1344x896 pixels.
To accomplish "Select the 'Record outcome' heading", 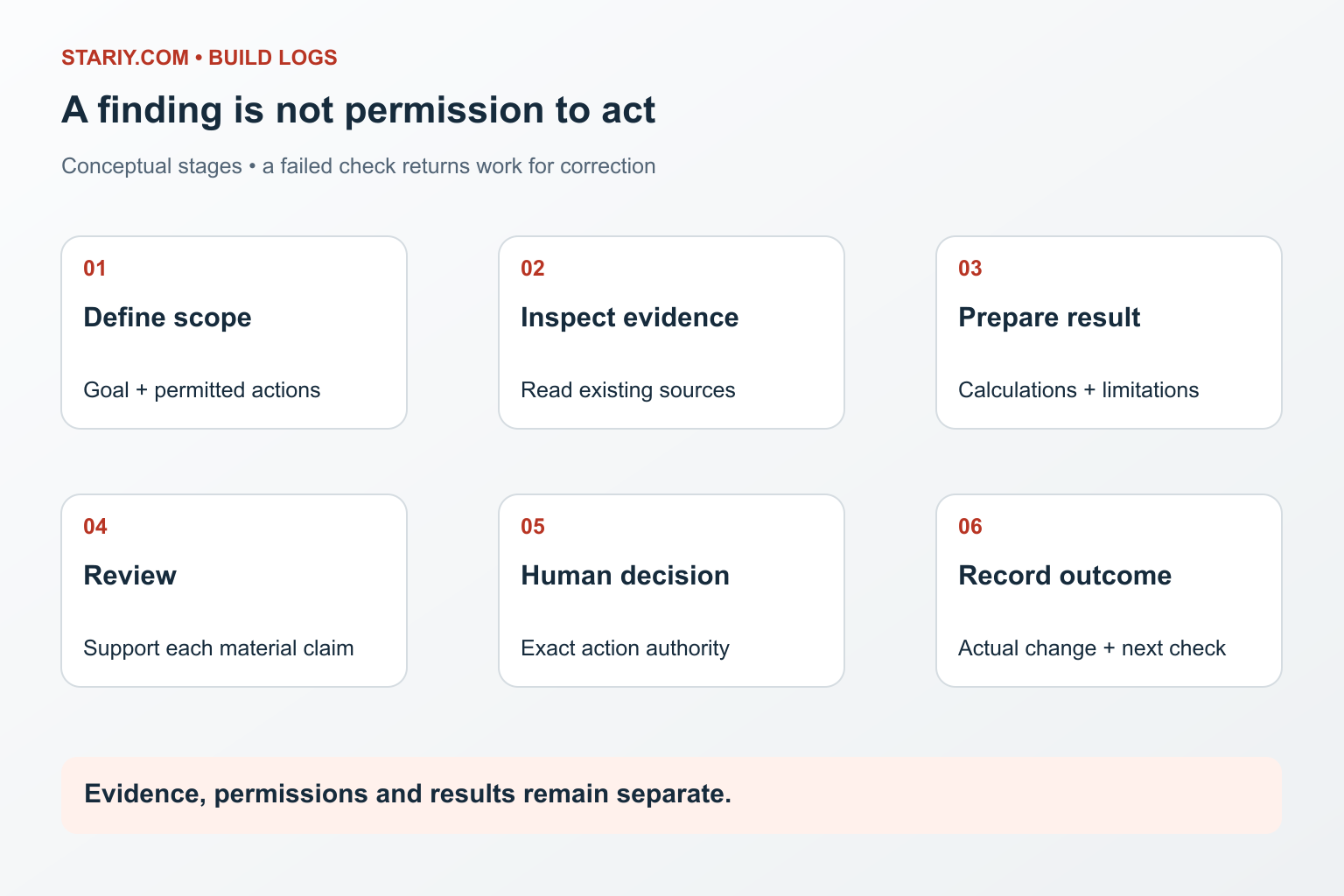I will [x=1065, y=576].
